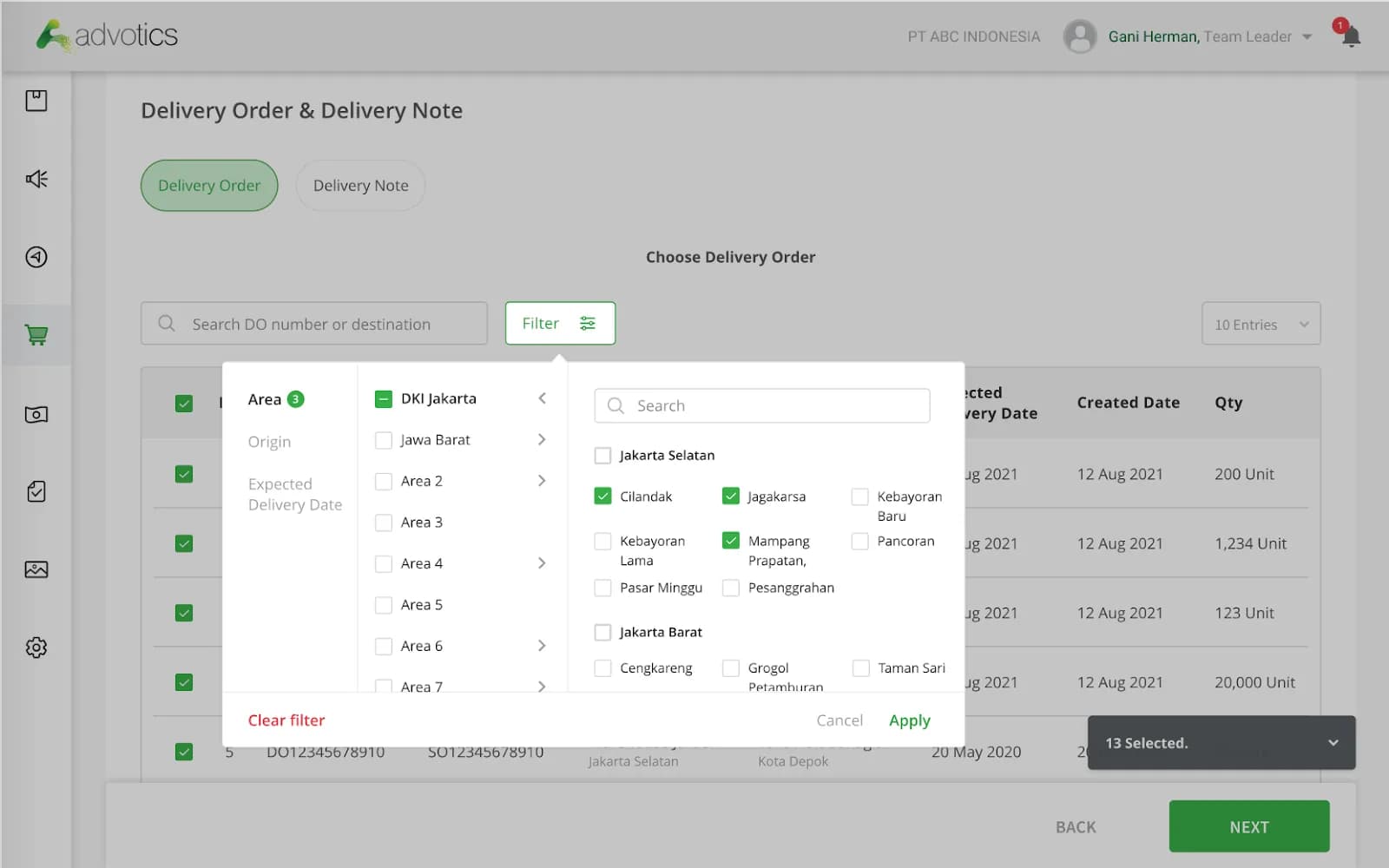Image resolution: width=1389 pixels, height=868 pixels.
Task: Select the Delivery Order tab
Action: point(209,186)
